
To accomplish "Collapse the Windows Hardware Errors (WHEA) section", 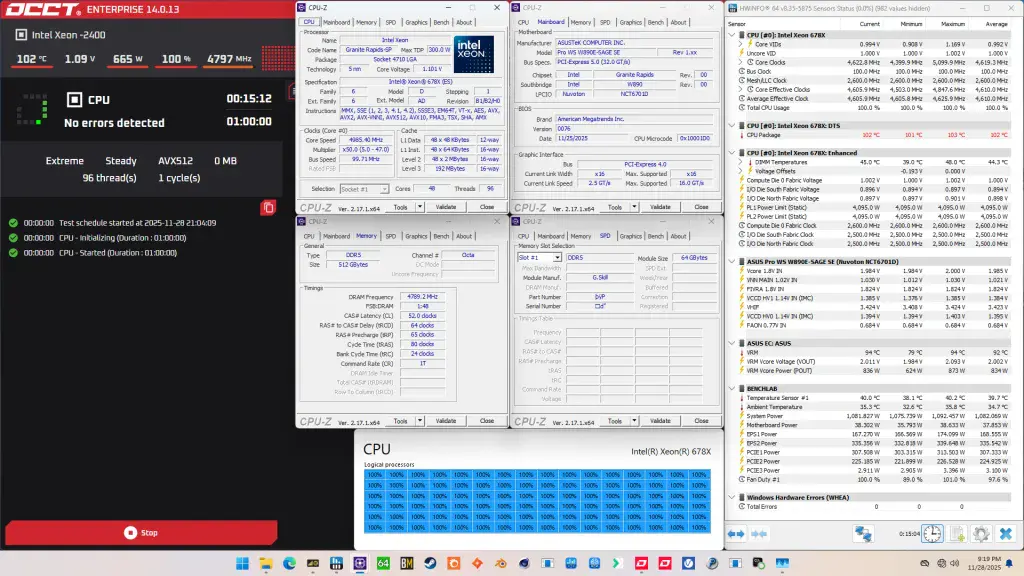I will point(731,497).
